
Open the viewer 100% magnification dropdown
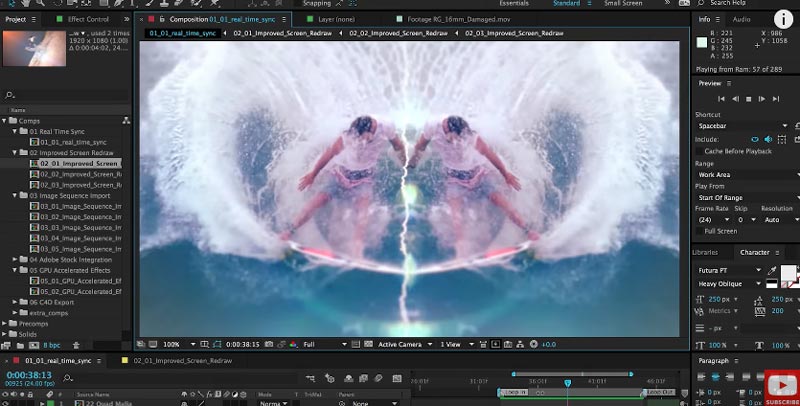pos(179,345)
